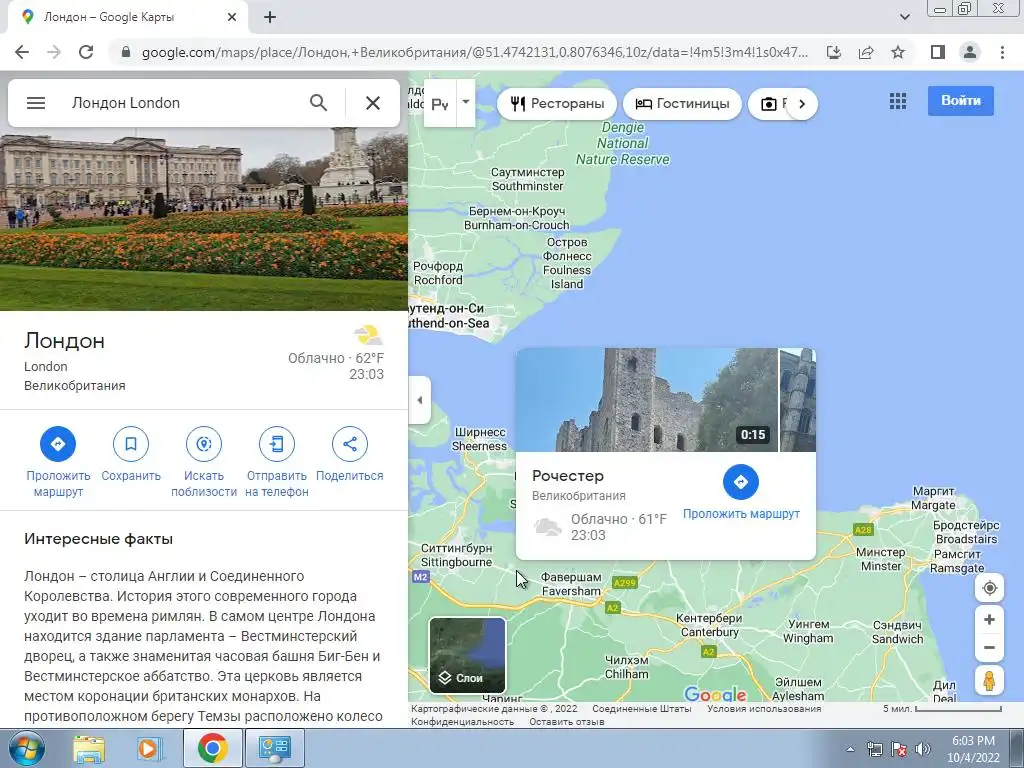Click the Соединенные Штаты link
The image size is (1024, 768).
(641, 709)
